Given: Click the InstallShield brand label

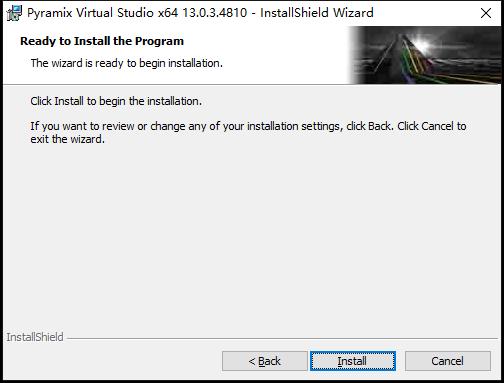Looking at the screenshot, I should click(x=35, y=337).
